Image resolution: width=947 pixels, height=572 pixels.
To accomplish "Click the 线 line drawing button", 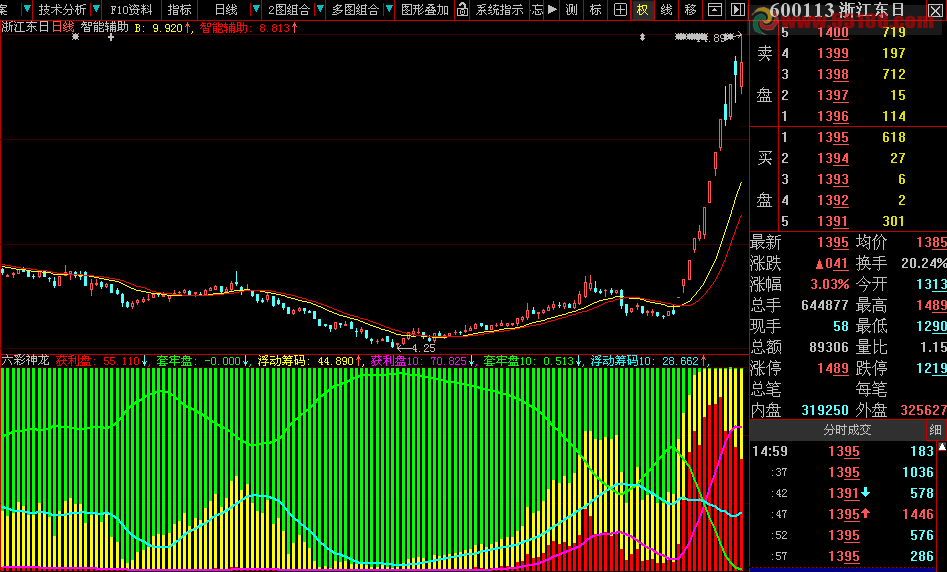I will click(x=666, y=10).
